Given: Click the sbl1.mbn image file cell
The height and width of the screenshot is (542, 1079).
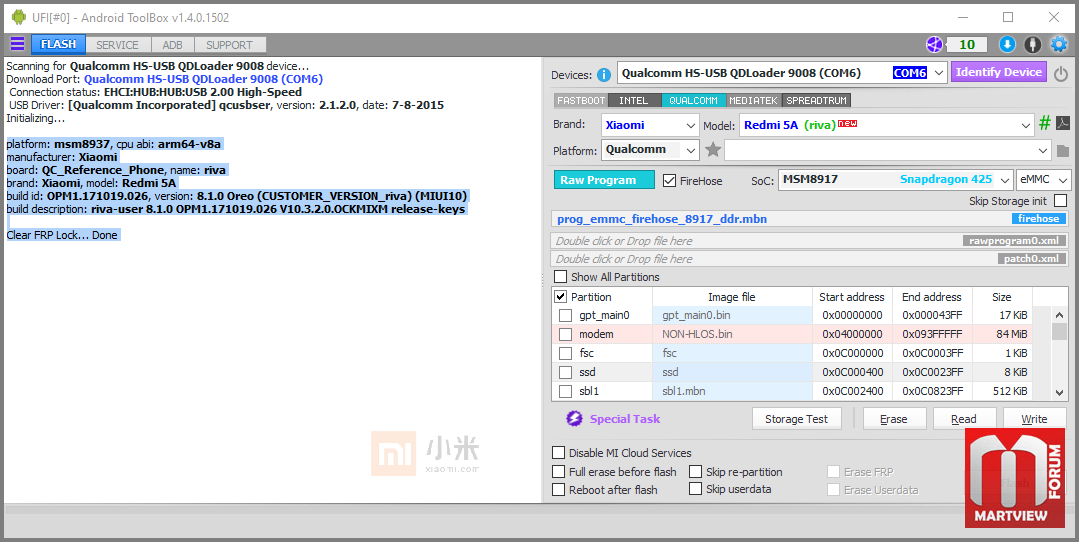Looking at the screenshot, I should [732, 391].
